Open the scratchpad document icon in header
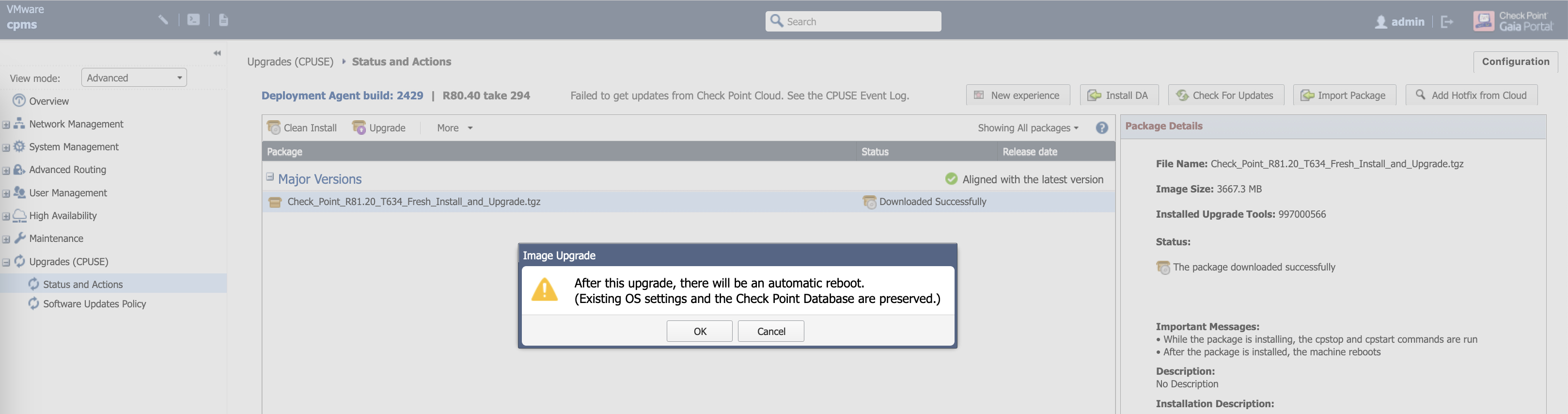This screenshot has width=1568, height=414. (x=223, y=19)
